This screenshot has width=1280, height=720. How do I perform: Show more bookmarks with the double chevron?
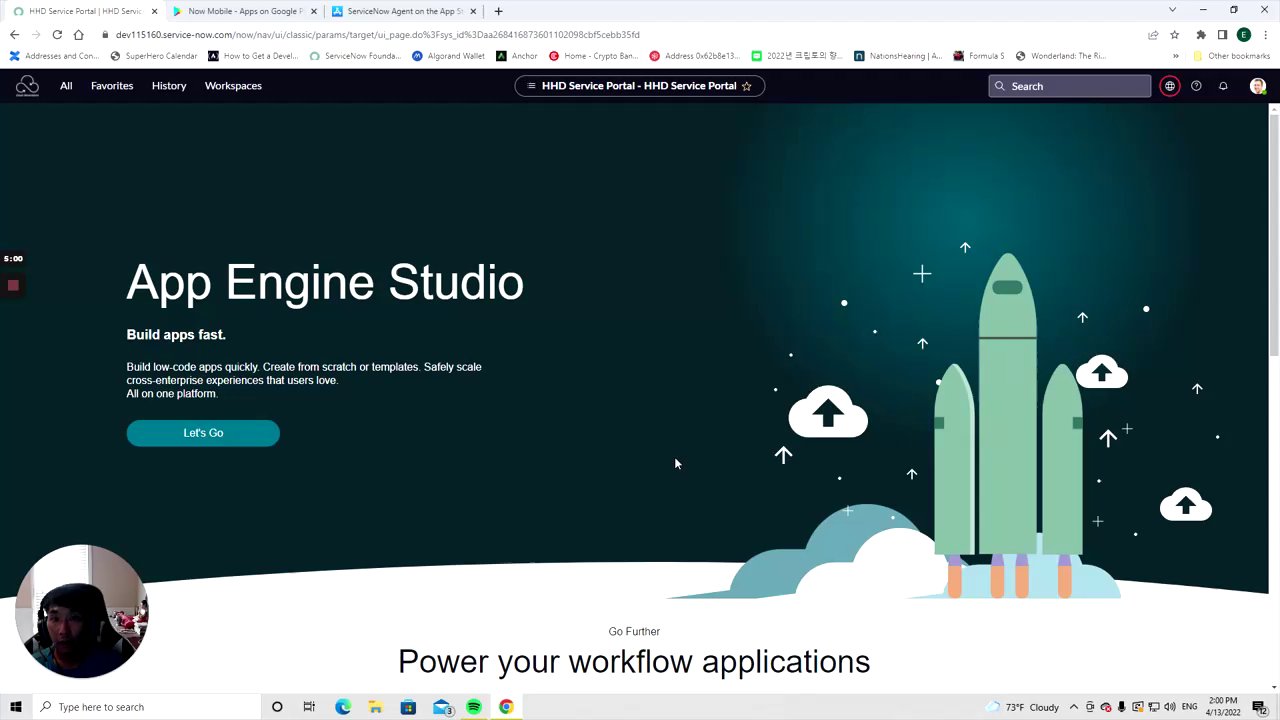pos(1175,56)
